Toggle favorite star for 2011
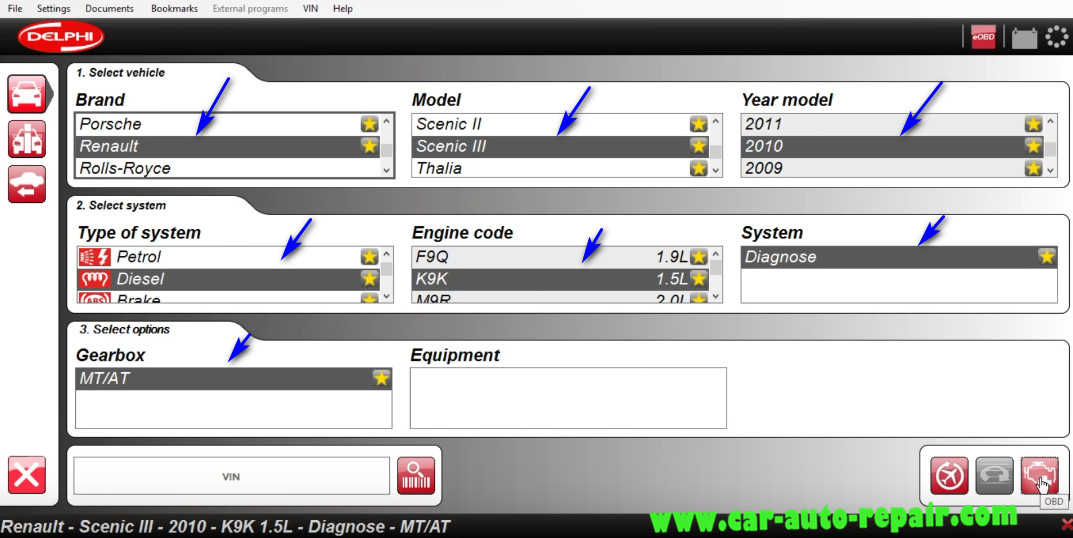 coord(1033,124)
